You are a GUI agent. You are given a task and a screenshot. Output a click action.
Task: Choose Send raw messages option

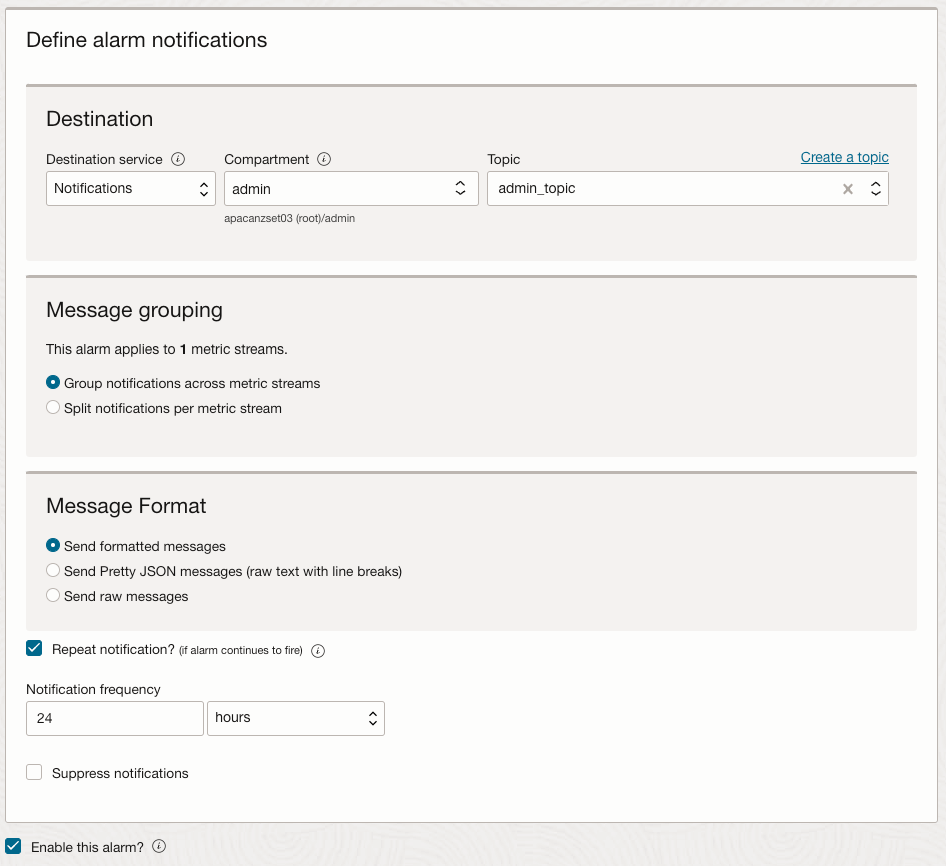coord(53,596)
